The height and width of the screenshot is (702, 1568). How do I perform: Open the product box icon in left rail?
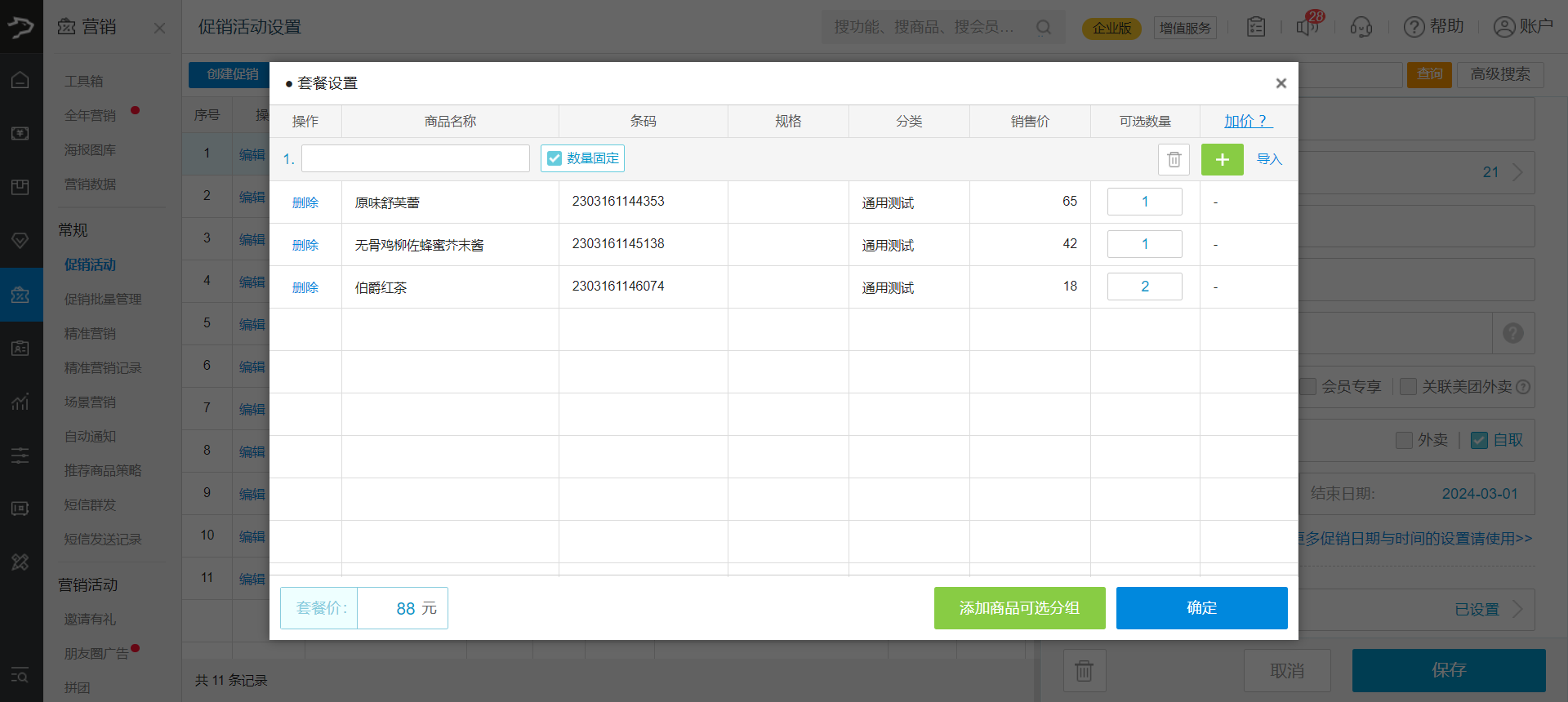click(x=20, y=187)
